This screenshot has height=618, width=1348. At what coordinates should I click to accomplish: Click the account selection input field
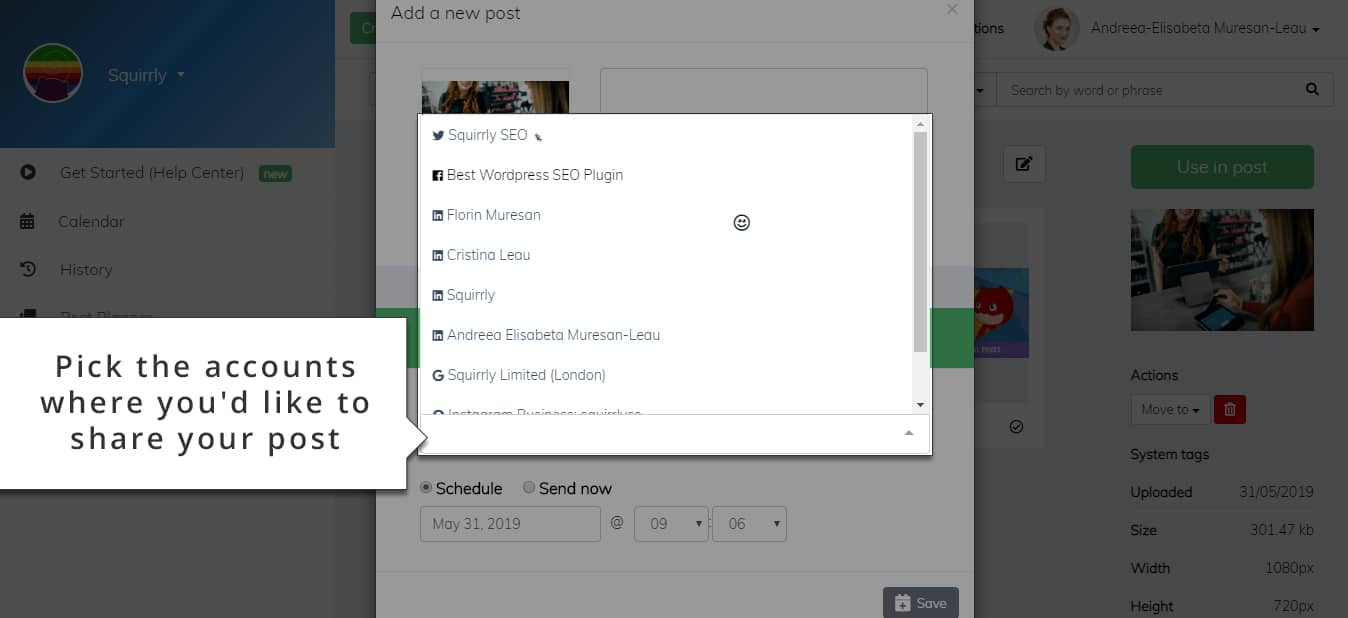(x=675, y=434)
